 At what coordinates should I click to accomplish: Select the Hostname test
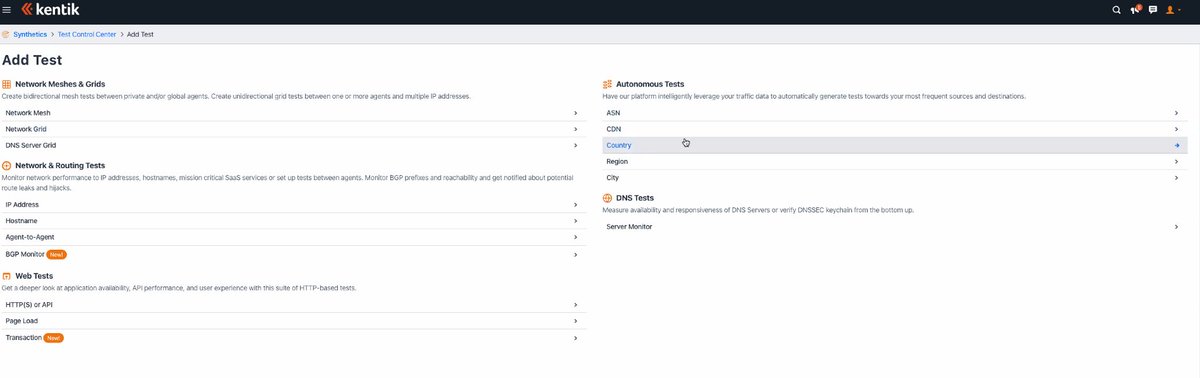[293, 220]
